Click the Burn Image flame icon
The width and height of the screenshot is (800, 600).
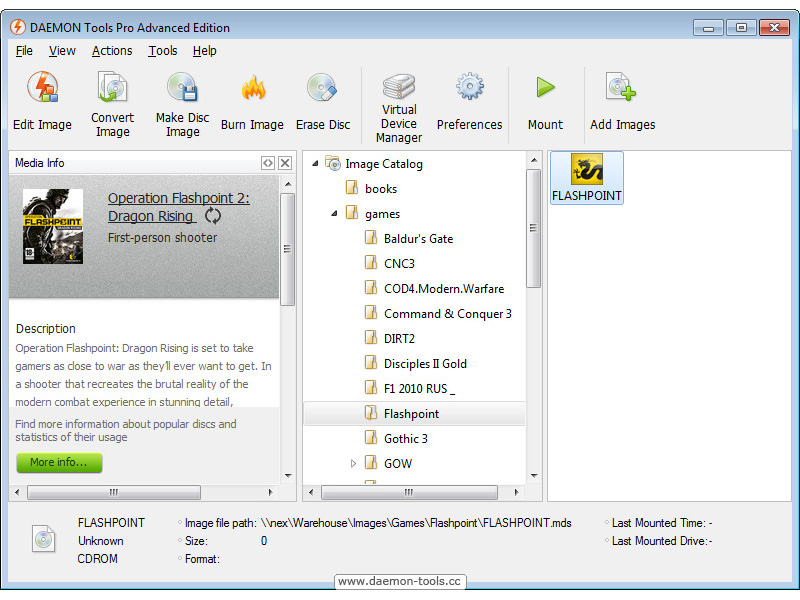(x=253, y=87)
